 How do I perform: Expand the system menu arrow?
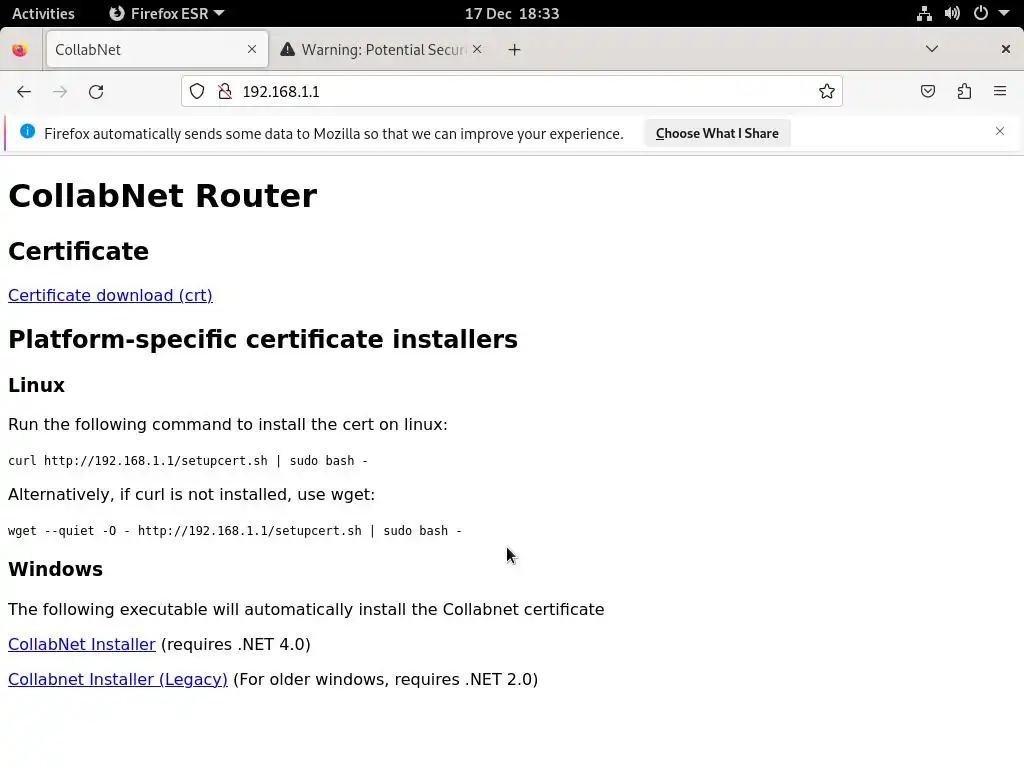tap(1004, 13)
